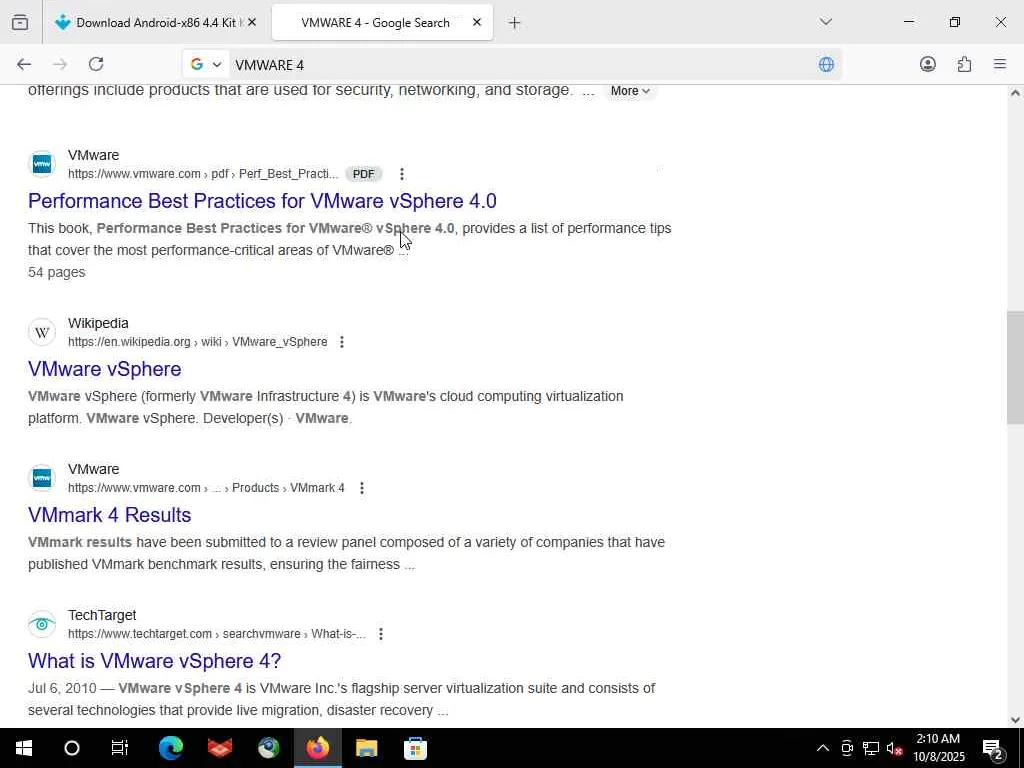Click the scrollbar down arrow
This screenshot has width=1024, height=768.
(1015, 720)
